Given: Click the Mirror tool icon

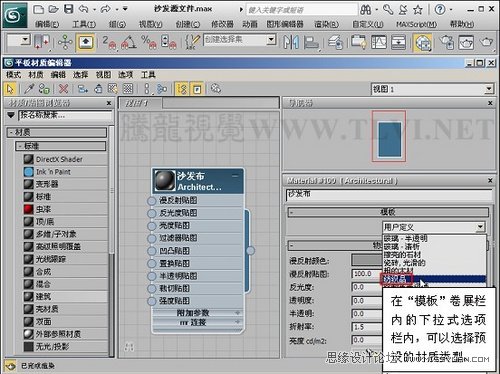Looking at the screenshot, I should [291, 42].
